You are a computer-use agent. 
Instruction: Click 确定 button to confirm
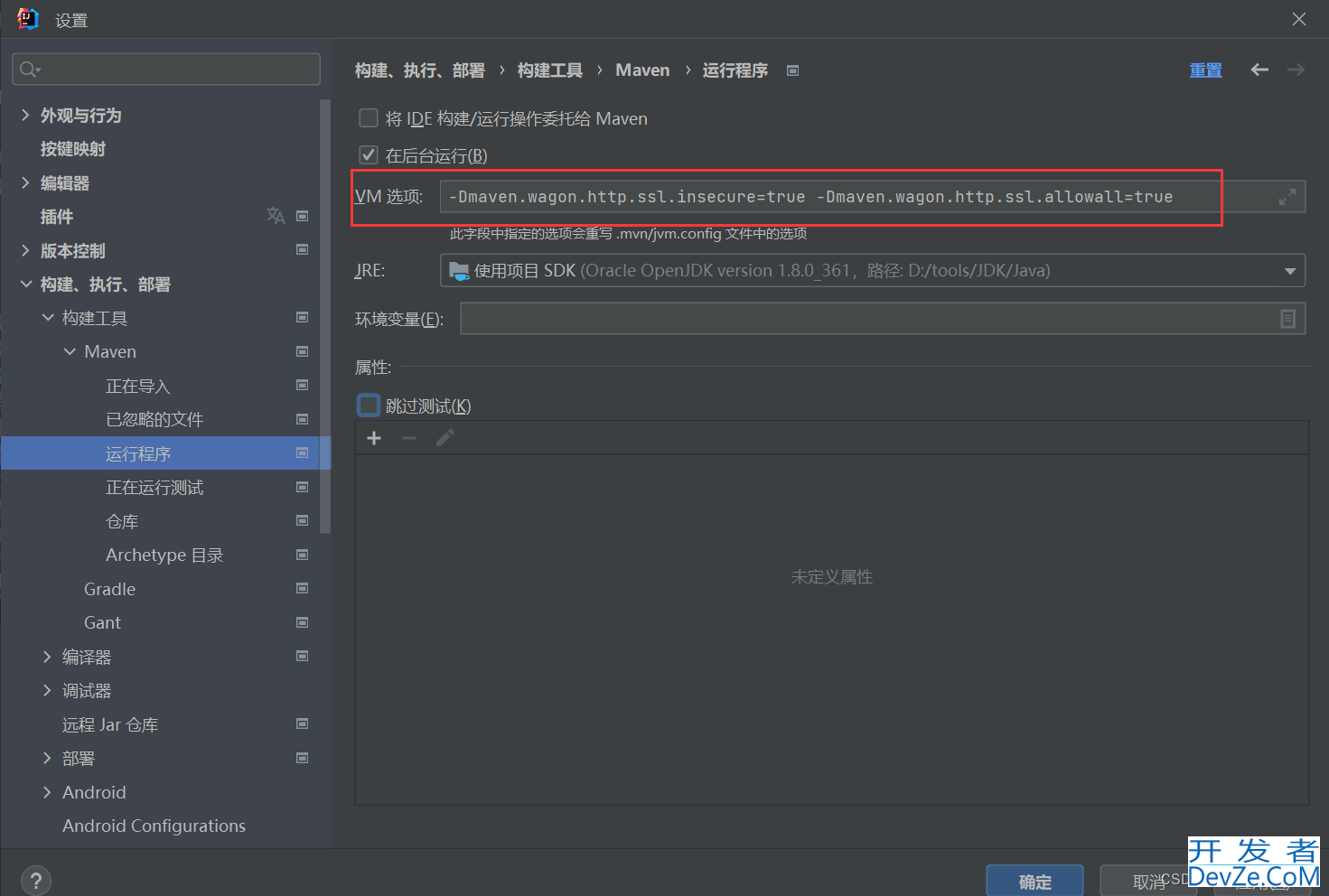(1034, 882)
